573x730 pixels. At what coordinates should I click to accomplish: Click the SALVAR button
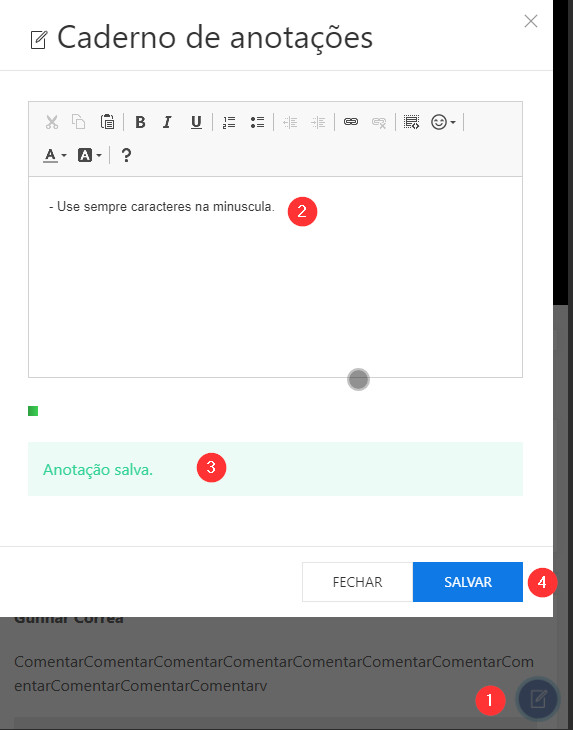[x=468, y=582]
